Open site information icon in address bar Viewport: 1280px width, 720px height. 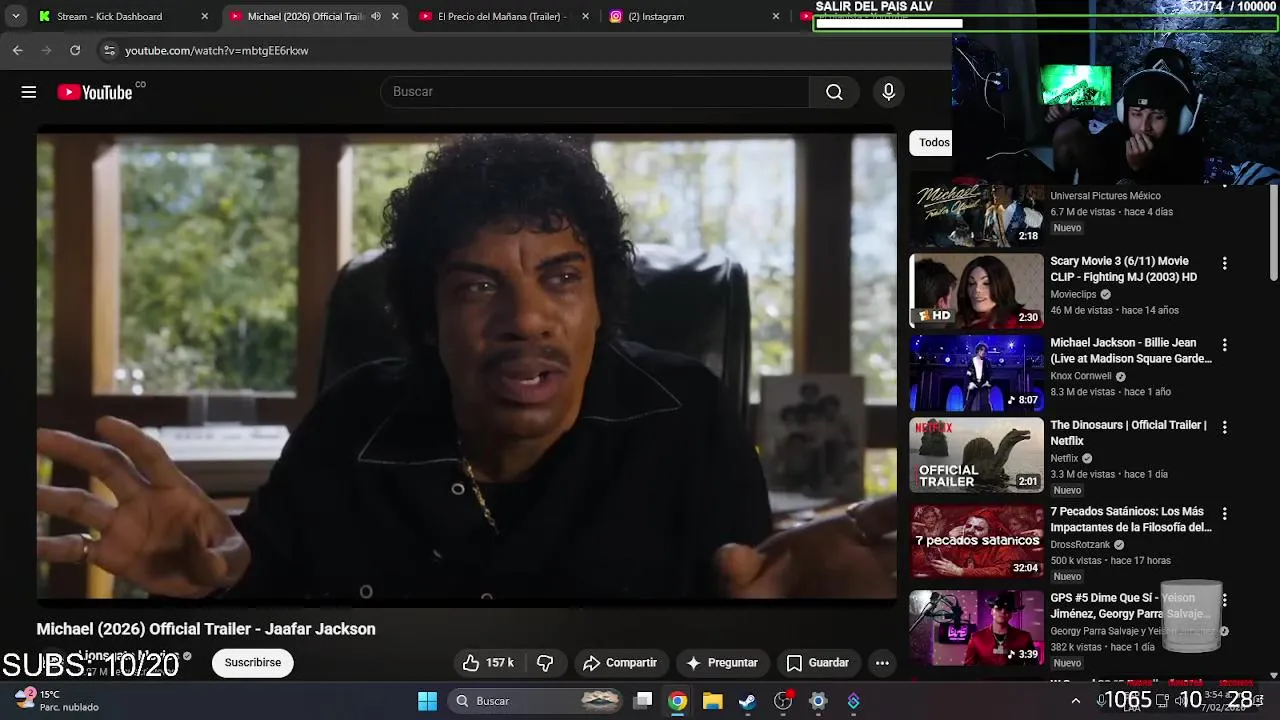tap(109, 50)
